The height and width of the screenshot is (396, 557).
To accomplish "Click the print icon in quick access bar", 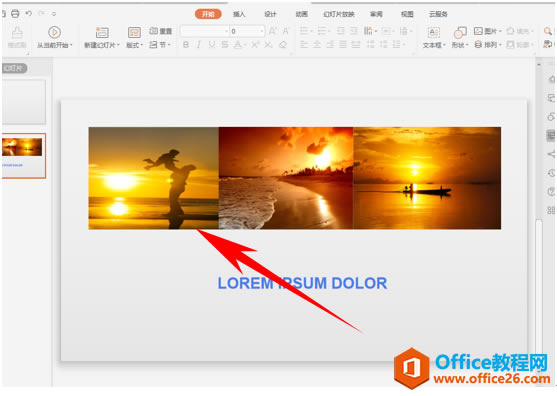I will pyautogui.click(x=15, y=13).
